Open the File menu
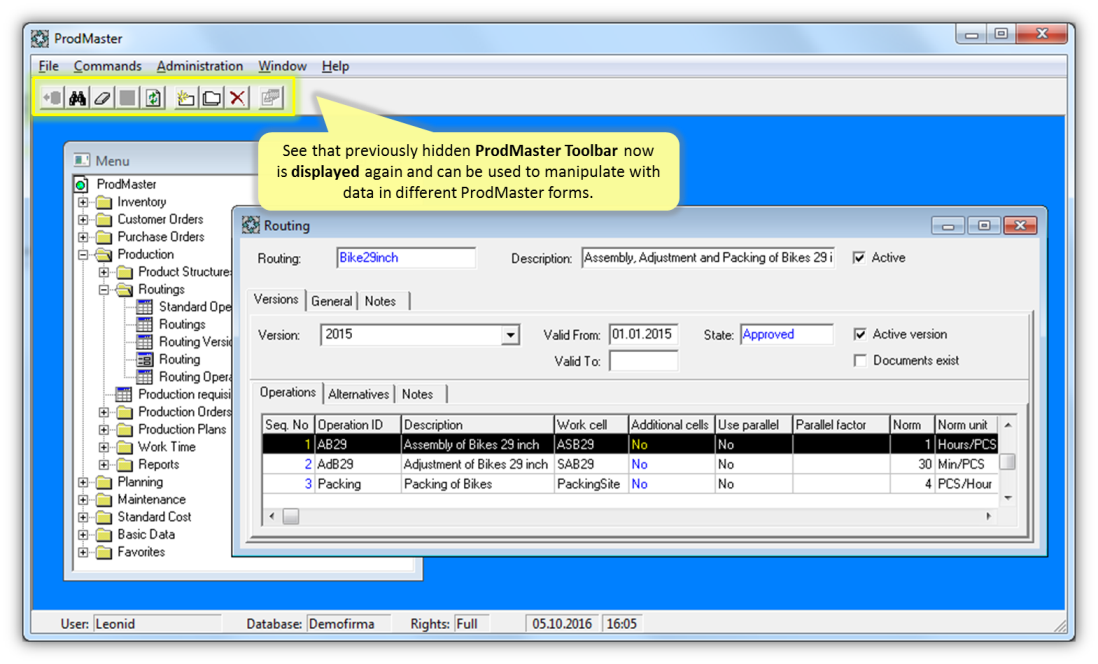Screen dimensions: 1098x664 [x=48, y=66]
